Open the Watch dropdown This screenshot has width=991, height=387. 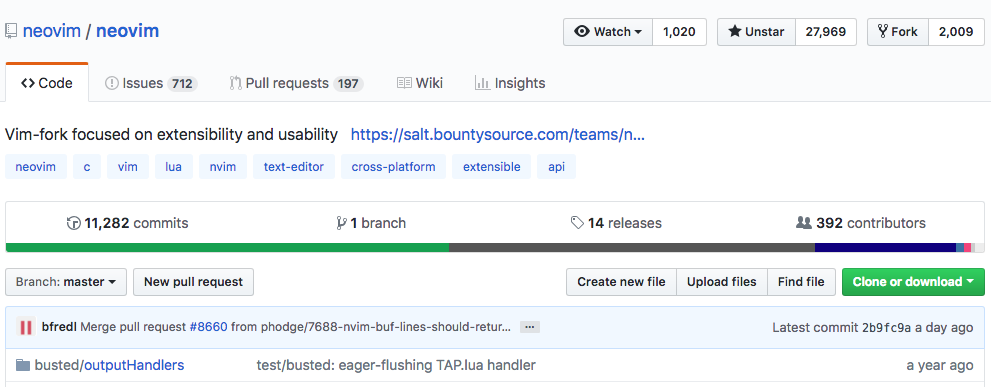click(x=608, y=32)
